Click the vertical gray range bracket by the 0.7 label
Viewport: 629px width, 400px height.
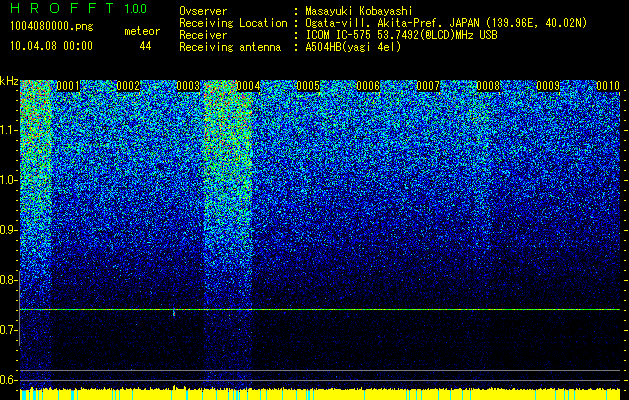click(20, 308)
